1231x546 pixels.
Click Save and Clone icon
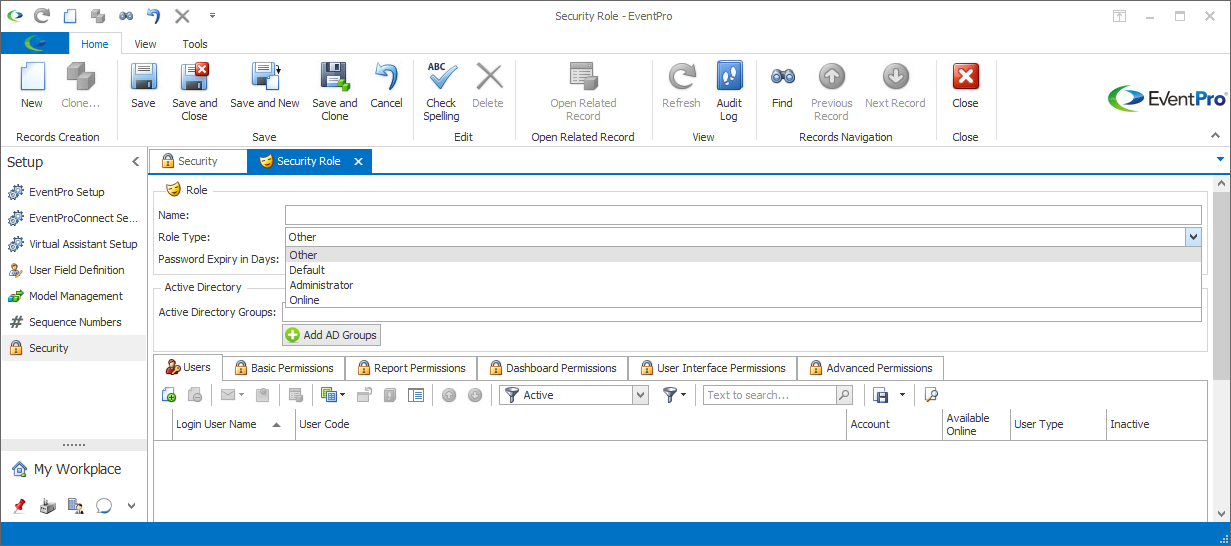point(334,78)
